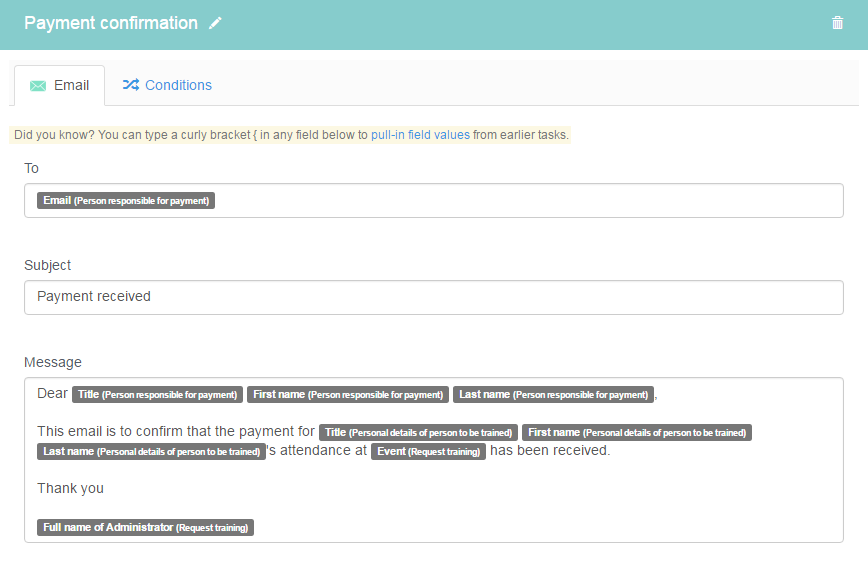
Task: Select the Title (Person responsible for payment) token
Action: click(x=157, y=394)
